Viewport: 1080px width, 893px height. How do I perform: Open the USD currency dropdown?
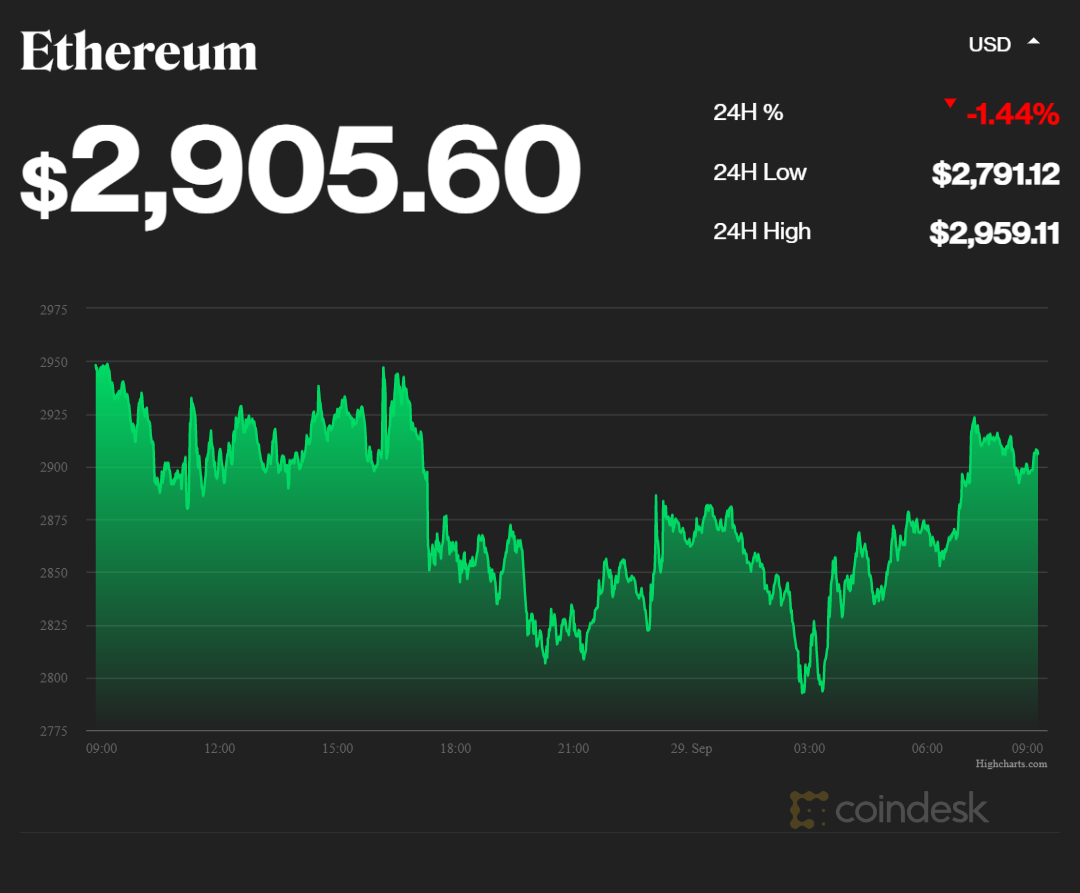pyautogui.click(x=989, y=44)
